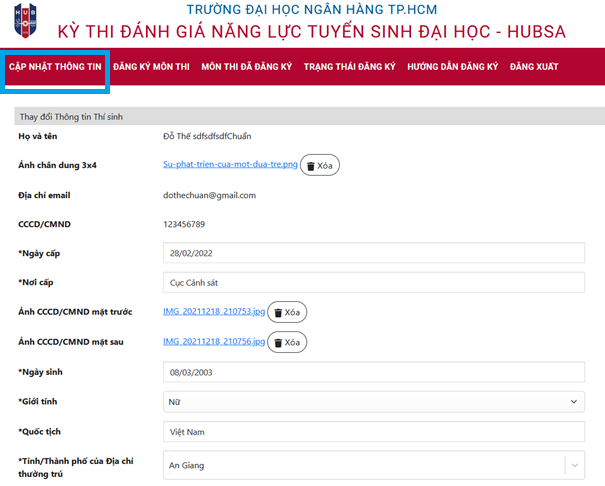Click chevron arrow of province selector

click(x=574, y=465)
